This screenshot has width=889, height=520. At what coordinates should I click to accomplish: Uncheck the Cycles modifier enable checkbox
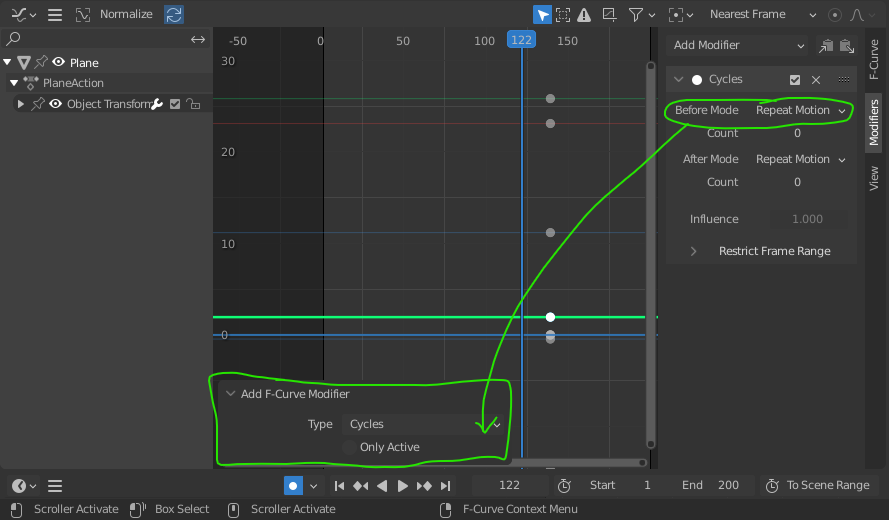(x=795, y=80)
